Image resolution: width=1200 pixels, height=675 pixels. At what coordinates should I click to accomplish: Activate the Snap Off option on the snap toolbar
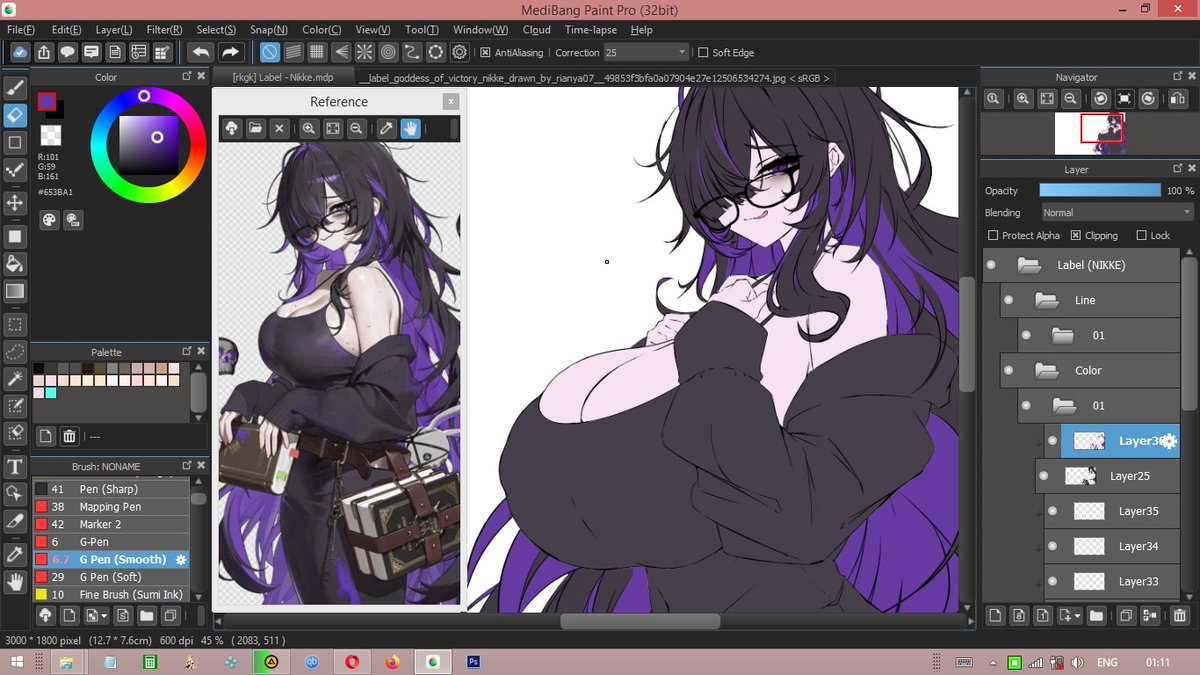270,52
